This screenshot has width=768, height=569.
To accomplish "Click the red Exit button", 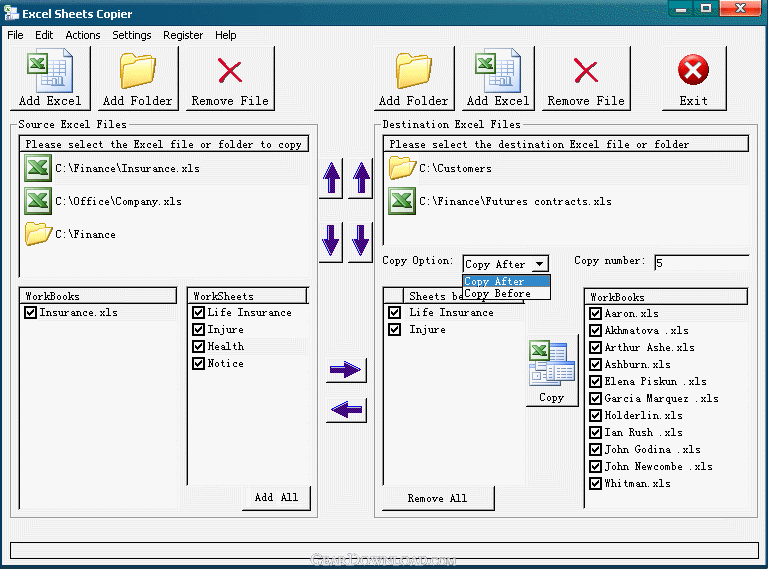I will 694,78.
